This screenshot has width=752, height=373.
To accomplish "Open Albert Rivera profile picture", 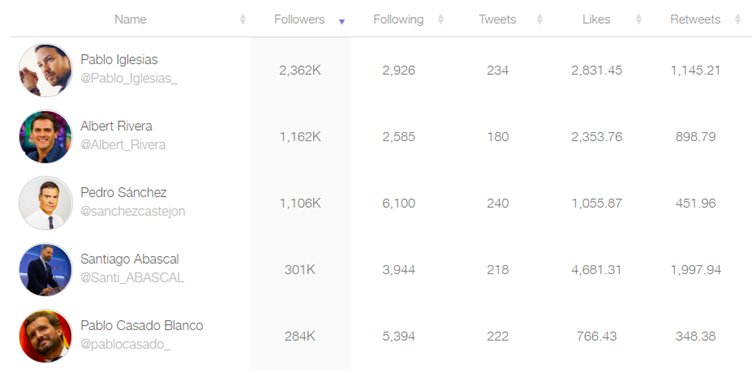I will click(45, 137).
